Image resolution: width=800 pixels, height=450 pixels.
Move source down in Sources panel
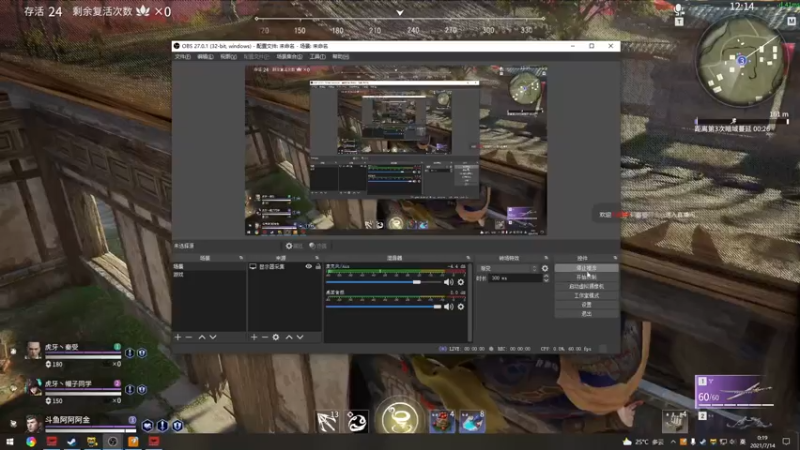(300, 337)
